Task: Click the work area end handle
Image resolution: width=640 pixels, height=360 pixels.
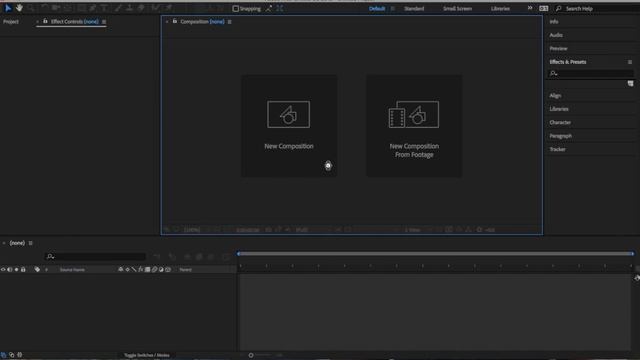Action: pos(633,254)
